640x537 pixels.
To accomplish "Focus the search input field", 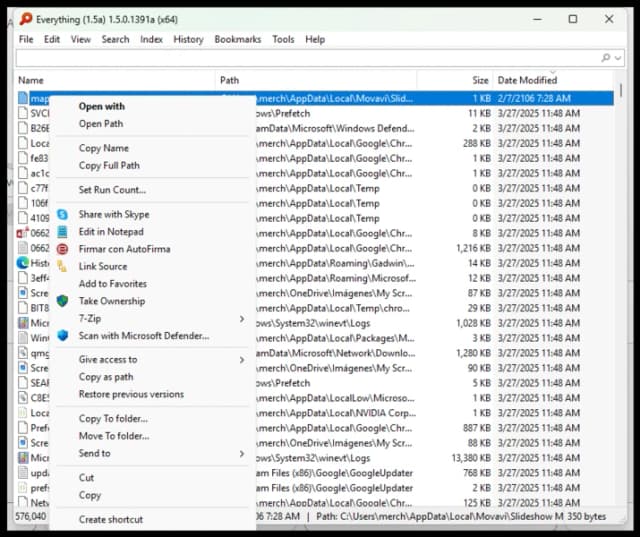I will (x=308, y=58).
